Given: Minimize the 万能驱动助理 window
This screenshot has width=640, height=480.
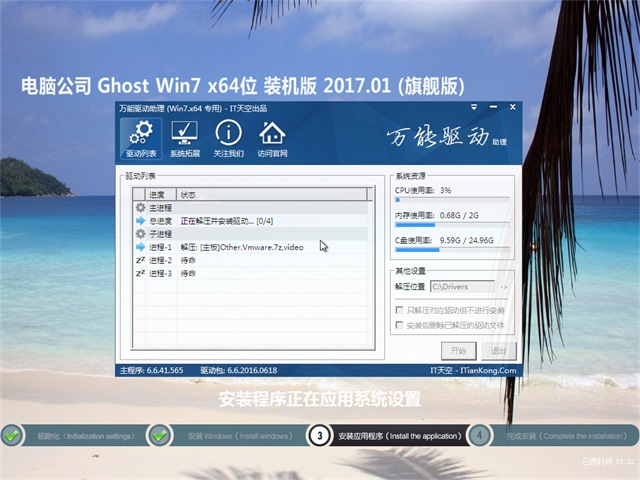Looking at the screenshot, I should pos(493,107).
